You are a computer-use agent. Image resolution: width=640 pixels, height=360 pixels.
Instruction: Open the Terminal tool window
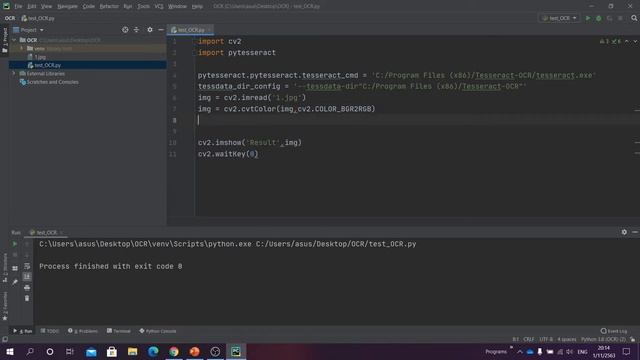pyautogui.click(x=119, y=331)
